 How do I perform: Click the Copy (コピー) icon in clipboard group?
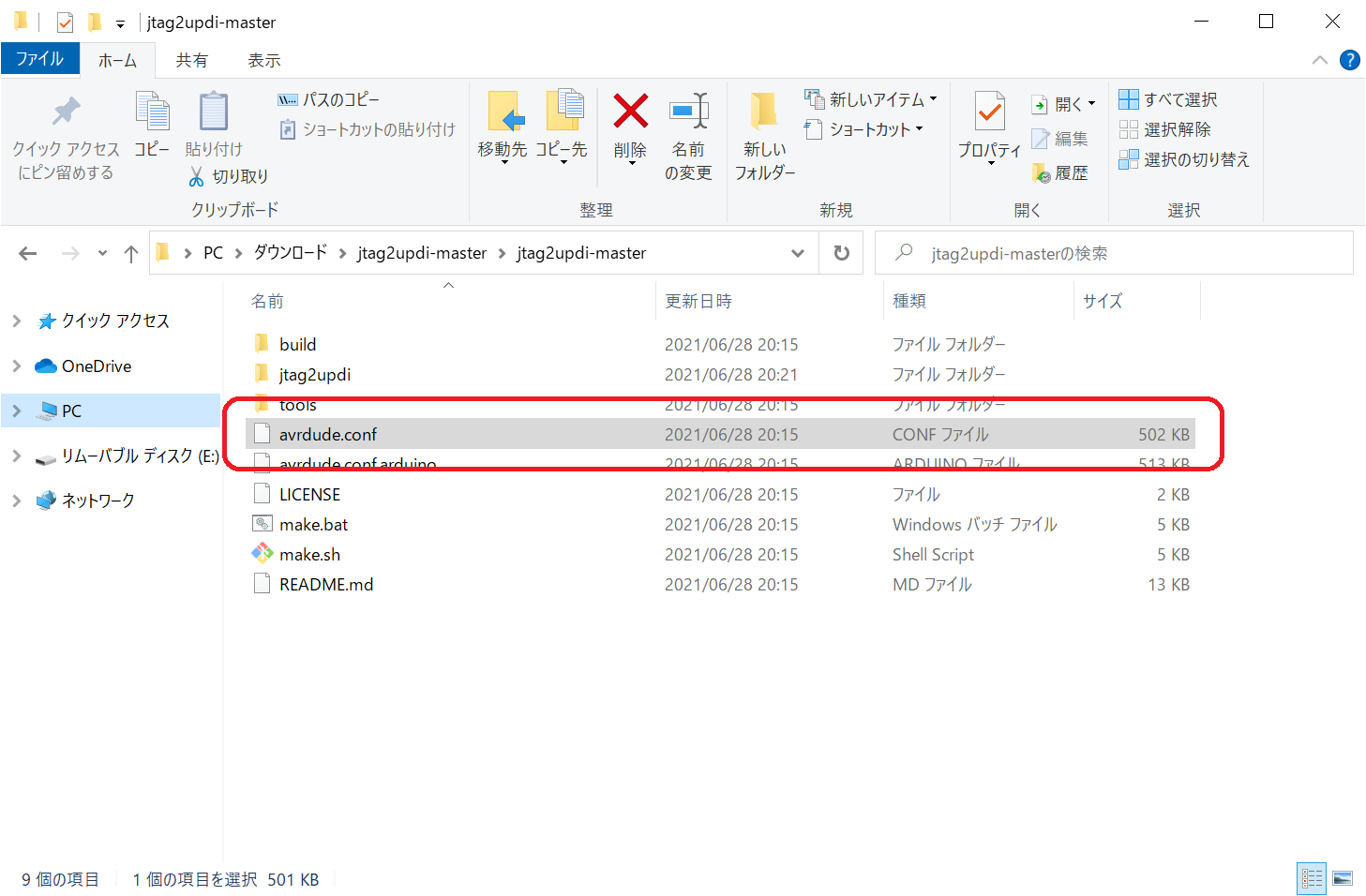click(152, 112)
